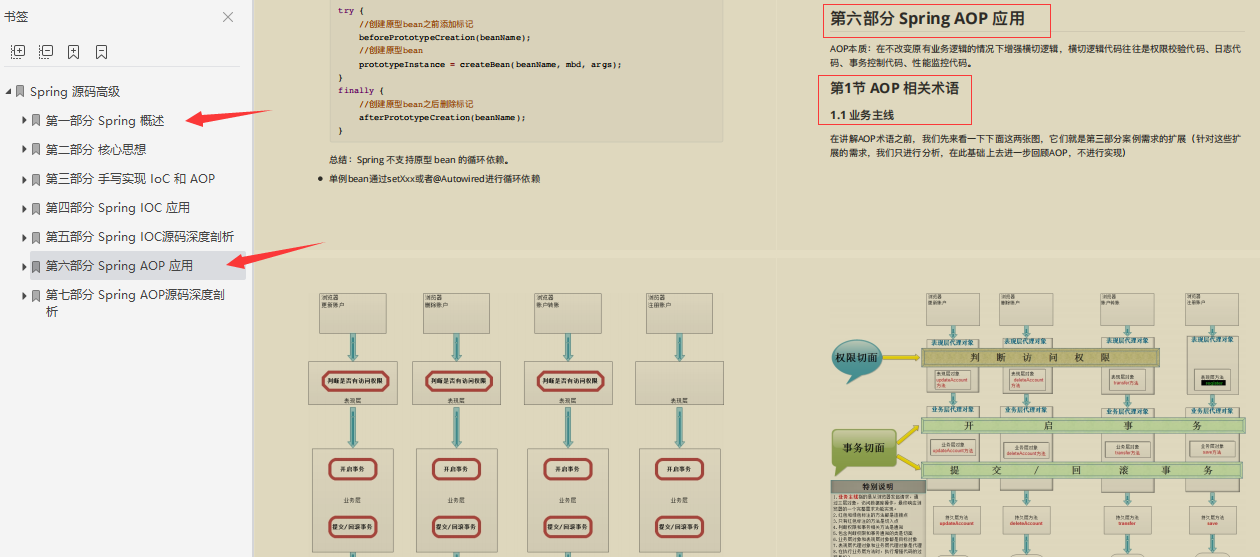Click the 提交/回滚事务 green bar in diagram

pyautogui.click(x=1083, y=470)
